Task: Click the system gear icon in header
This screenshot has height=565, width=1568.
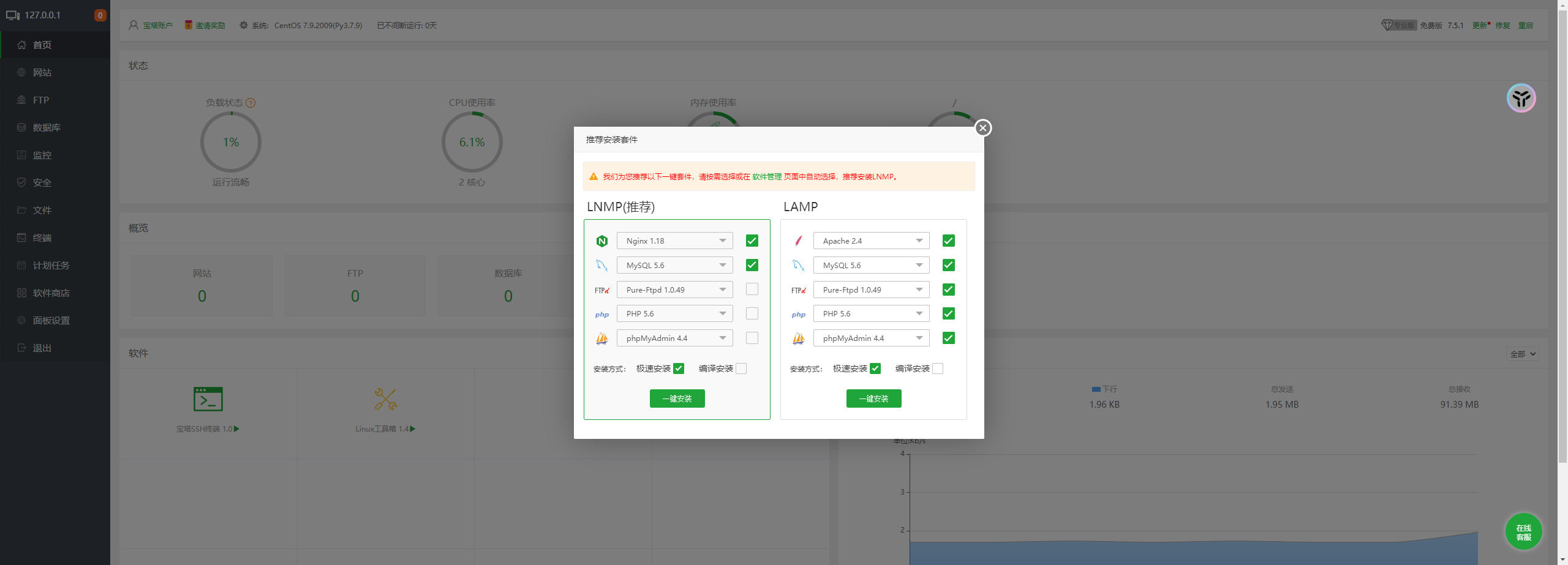Action: pos(244,25)
